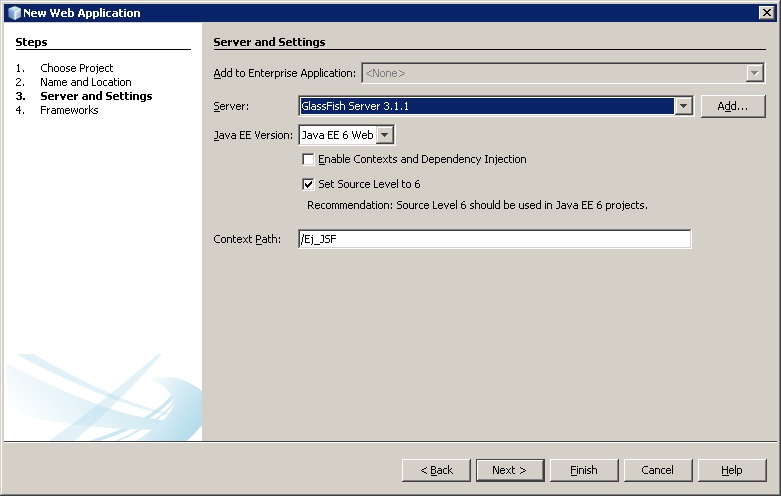
Task: Click the Server: label
Action: tap(231, 106)
